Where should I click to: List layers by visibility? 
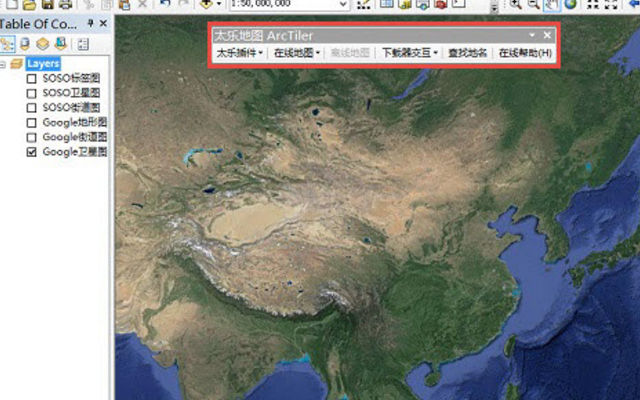(43, 44)
